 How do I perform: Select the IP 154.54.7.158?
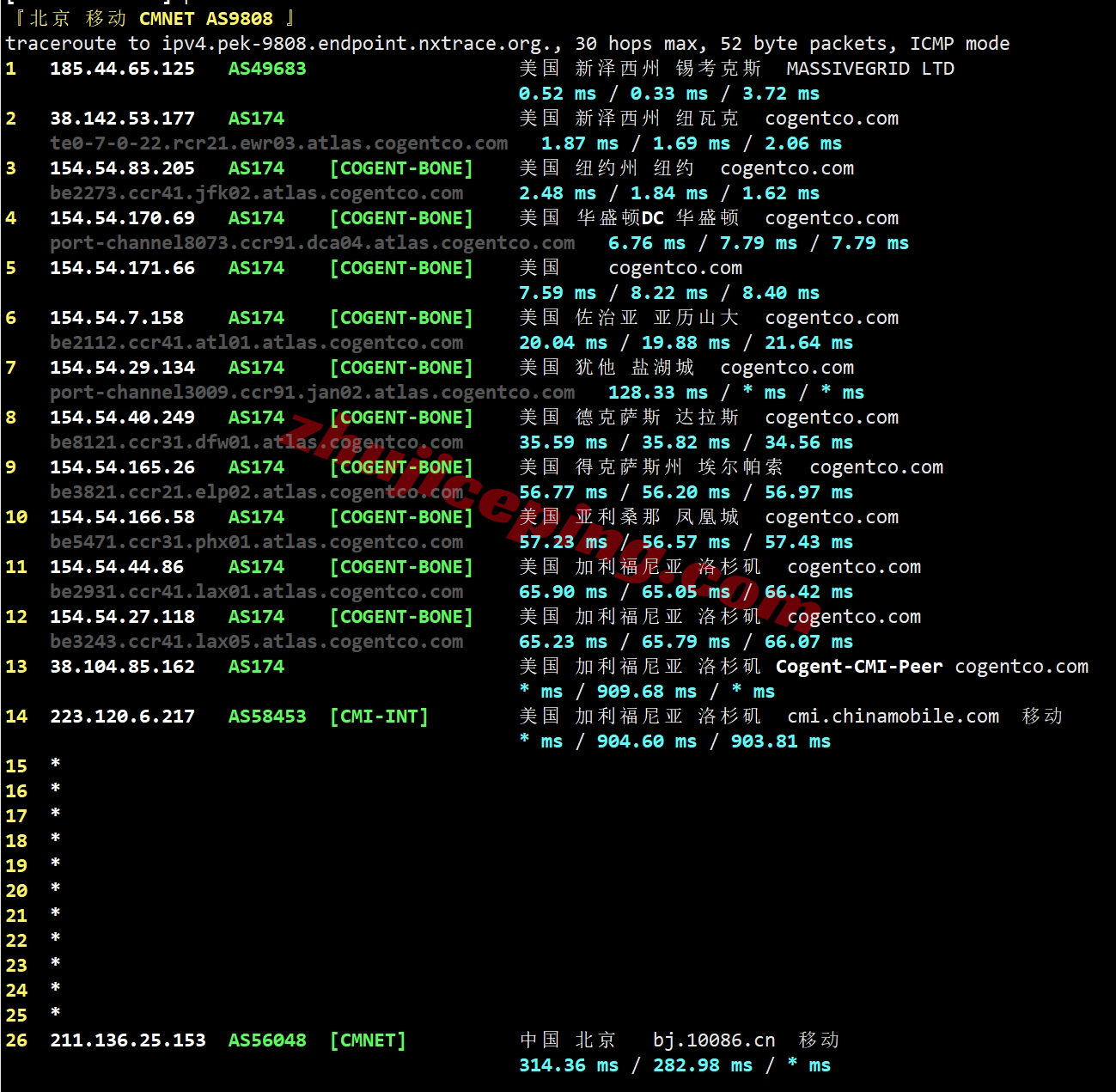117,318
